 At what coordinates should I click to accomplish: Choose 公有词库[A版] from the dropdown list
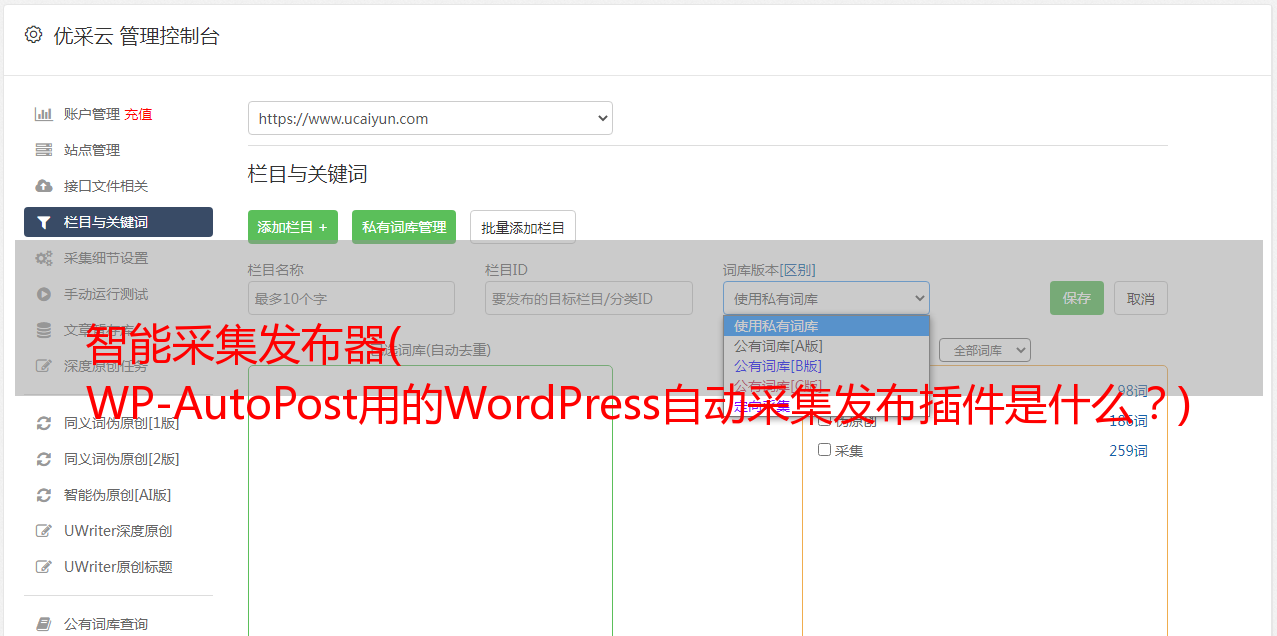coord(826,346)
